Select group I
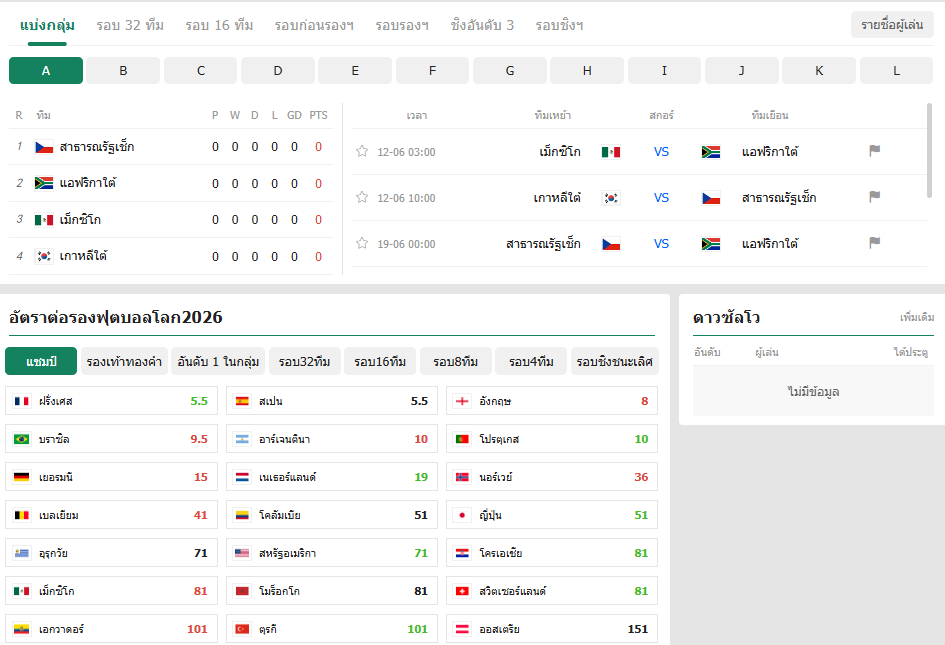 point(664,71)
